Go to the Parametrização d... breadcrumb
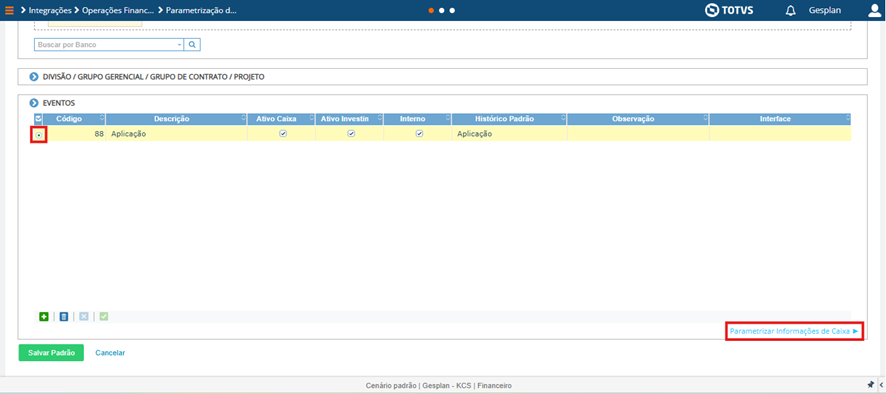 coord(201,10)
